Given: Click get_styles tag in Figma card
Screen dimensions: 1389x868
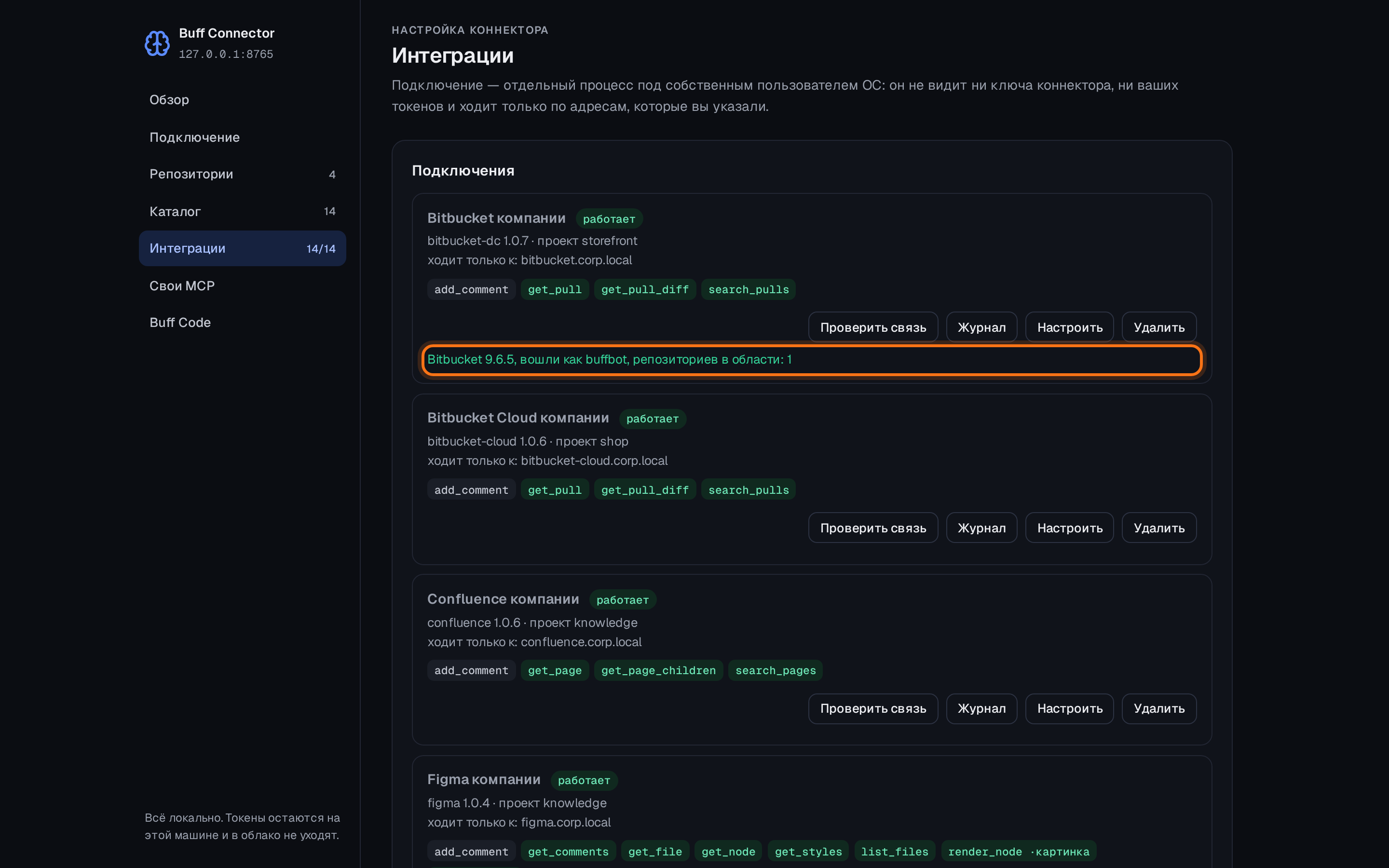Looking at the screenshot, I should coord(808,851).
